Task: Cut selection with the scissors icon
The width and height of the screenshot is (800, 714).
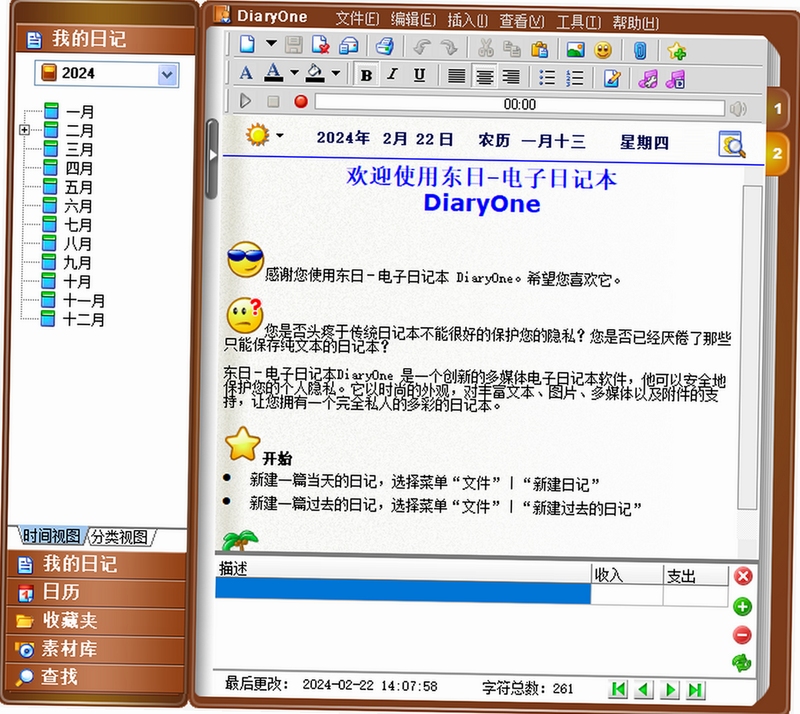Action: (x=485, y=48)
